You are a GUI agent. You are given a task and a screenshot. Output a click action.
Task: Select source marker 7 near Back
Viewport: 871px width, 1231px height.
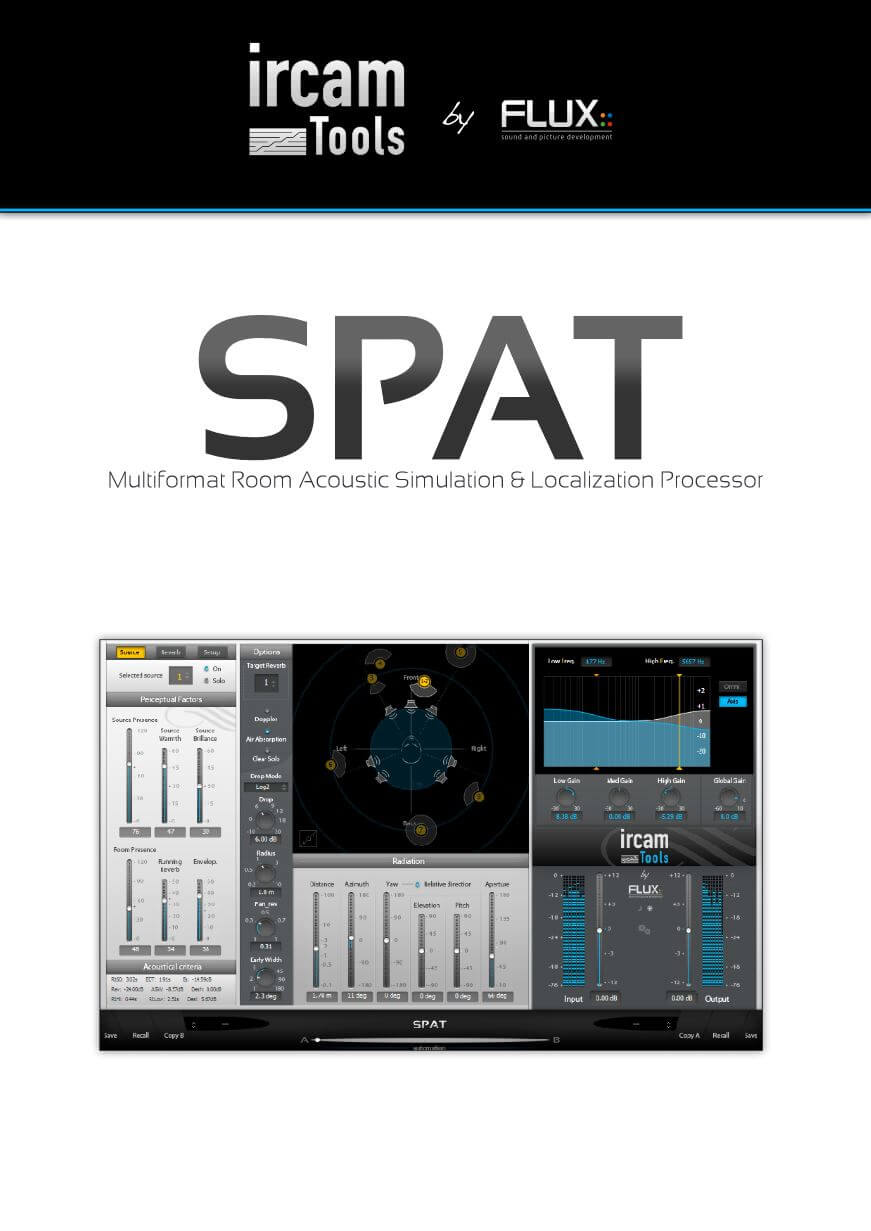coord(421,829)
